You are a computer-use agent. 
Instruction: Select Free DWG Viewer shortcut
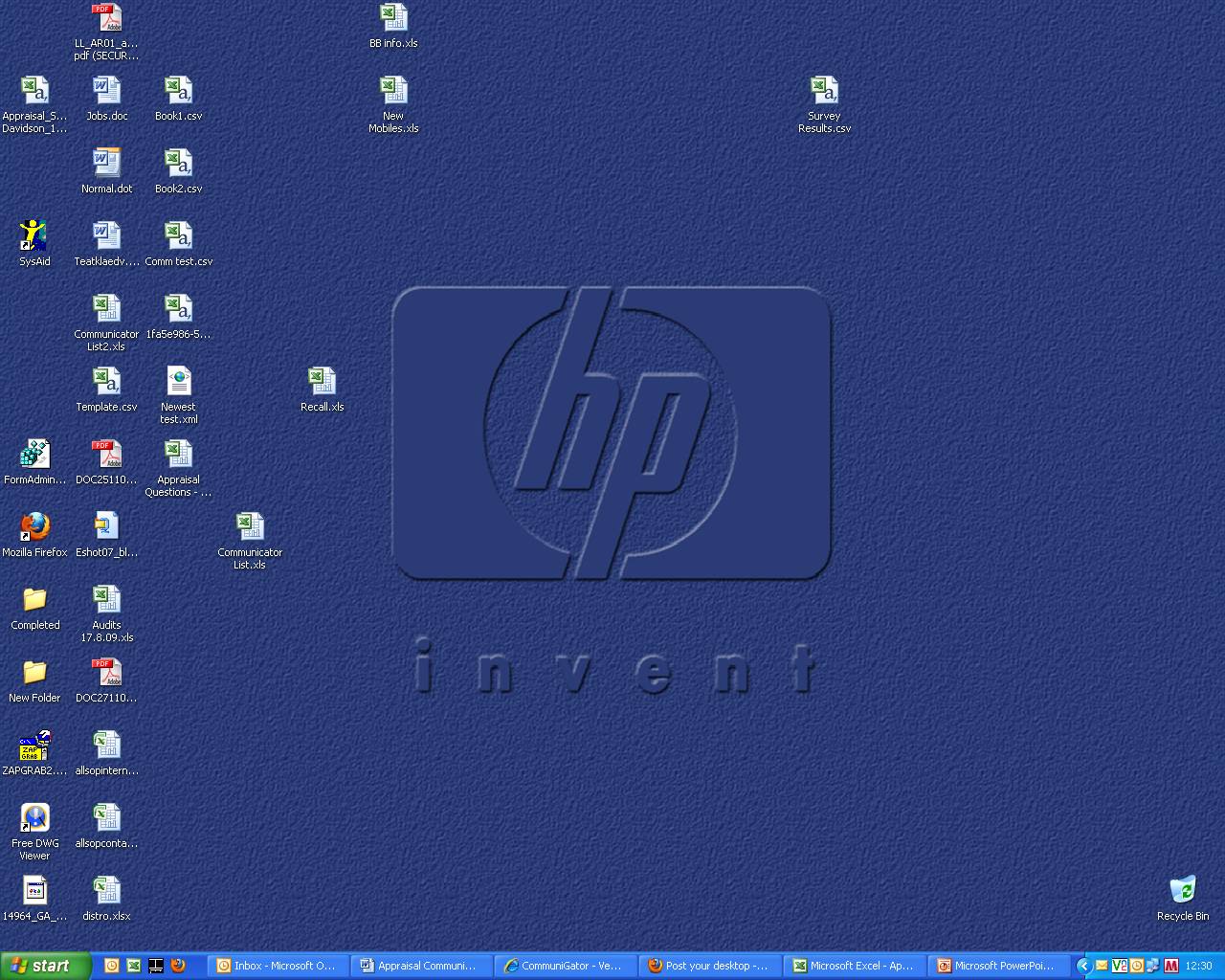35,832
